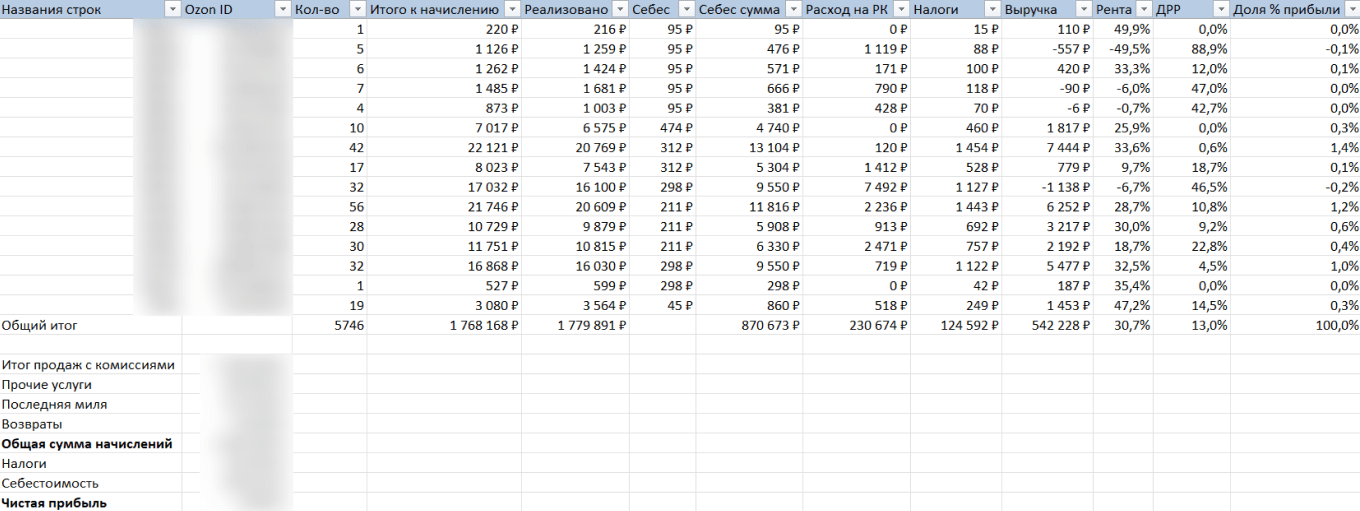
Task: Open the filter dropdown for Названия строк
Action: tap(173, 9)
